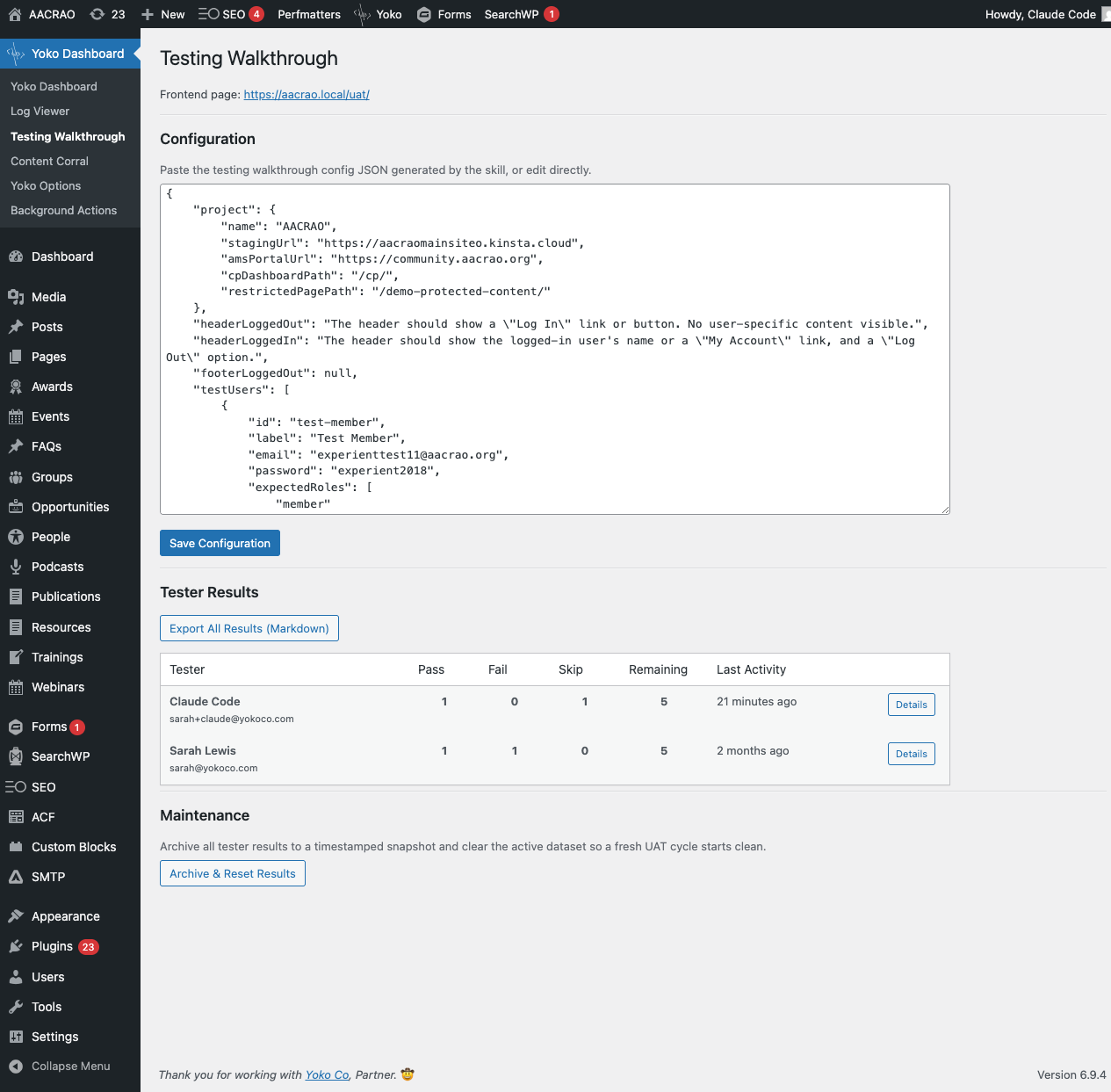
Task: Click the Plugins plug icon in sidebar
Action: coord(16,946)
